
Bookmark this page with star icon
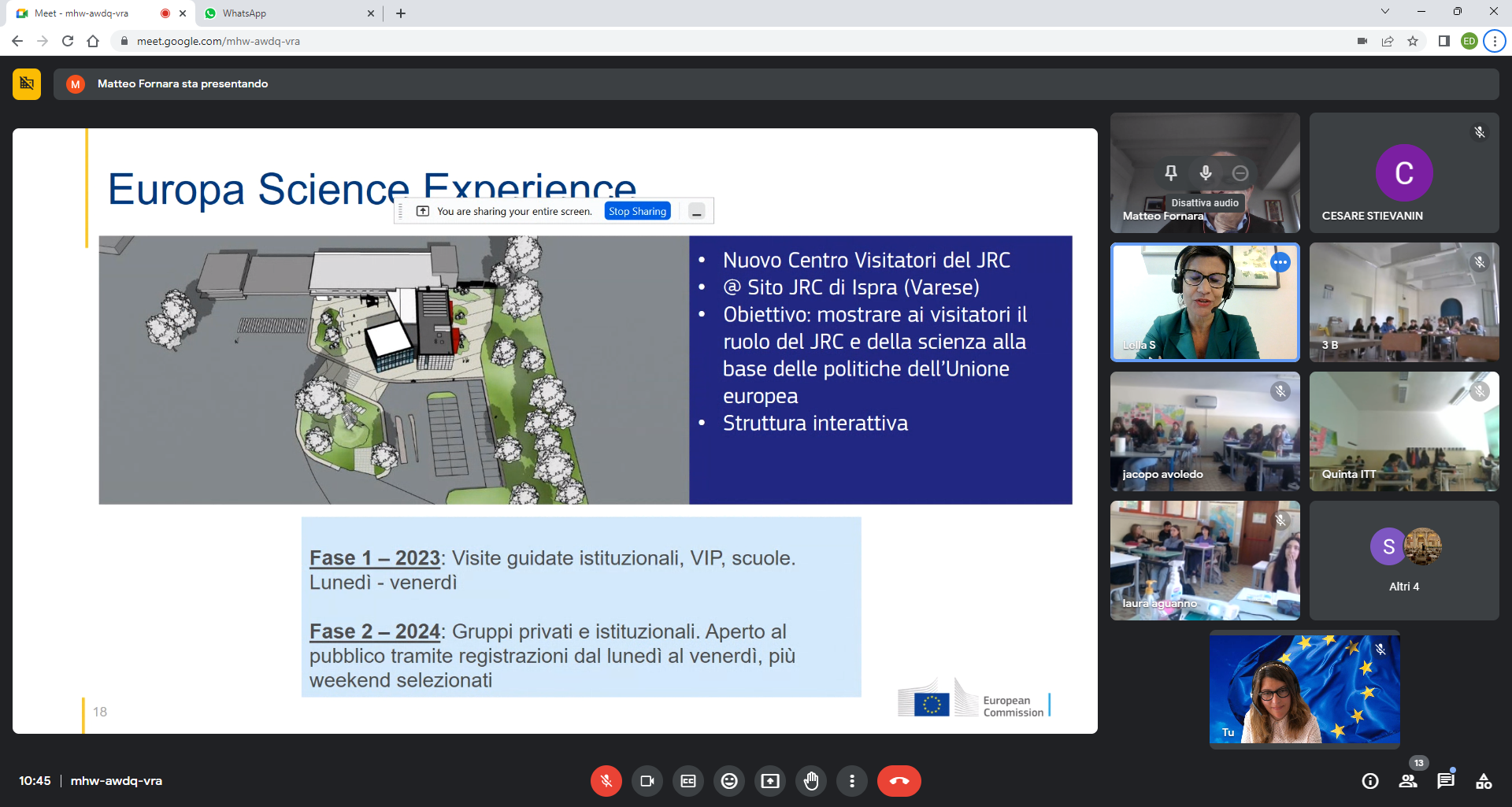point(1413,41)
